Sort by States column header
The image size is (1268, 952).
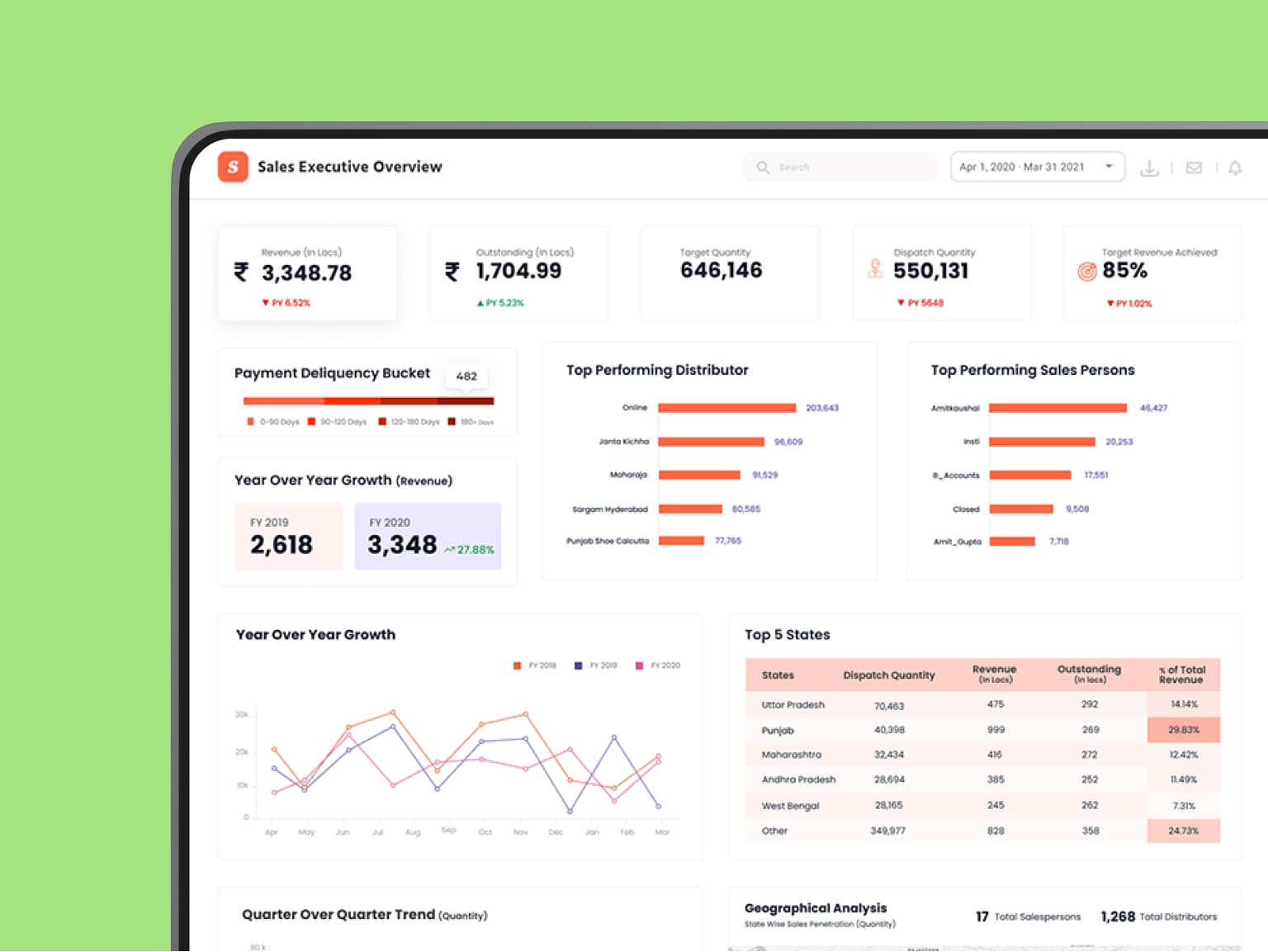[778, 675]
